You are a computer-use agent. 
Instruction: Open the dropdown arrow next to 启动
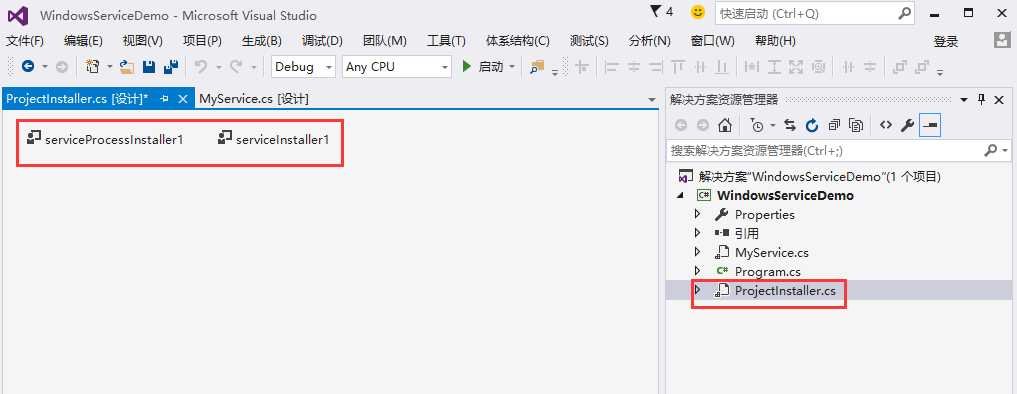point(512,66)
